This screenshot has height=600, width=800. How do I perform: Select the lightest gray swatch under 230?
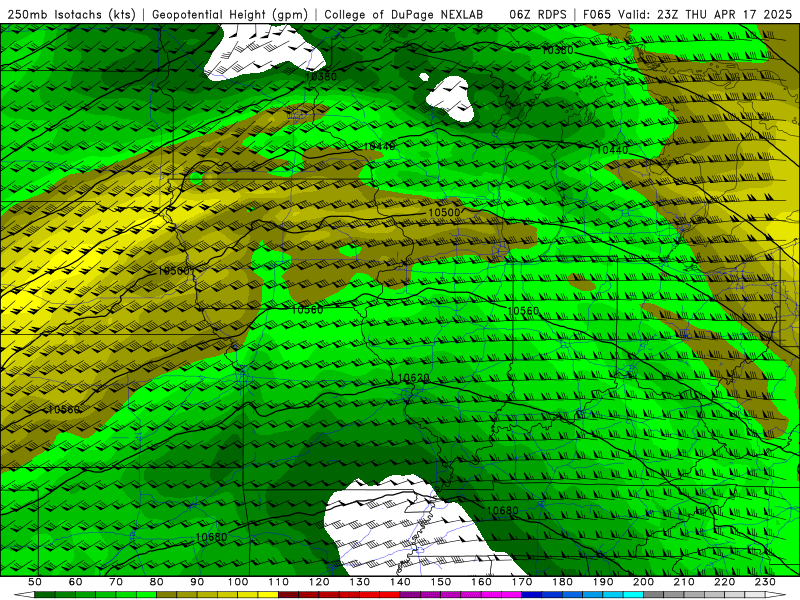755,595
